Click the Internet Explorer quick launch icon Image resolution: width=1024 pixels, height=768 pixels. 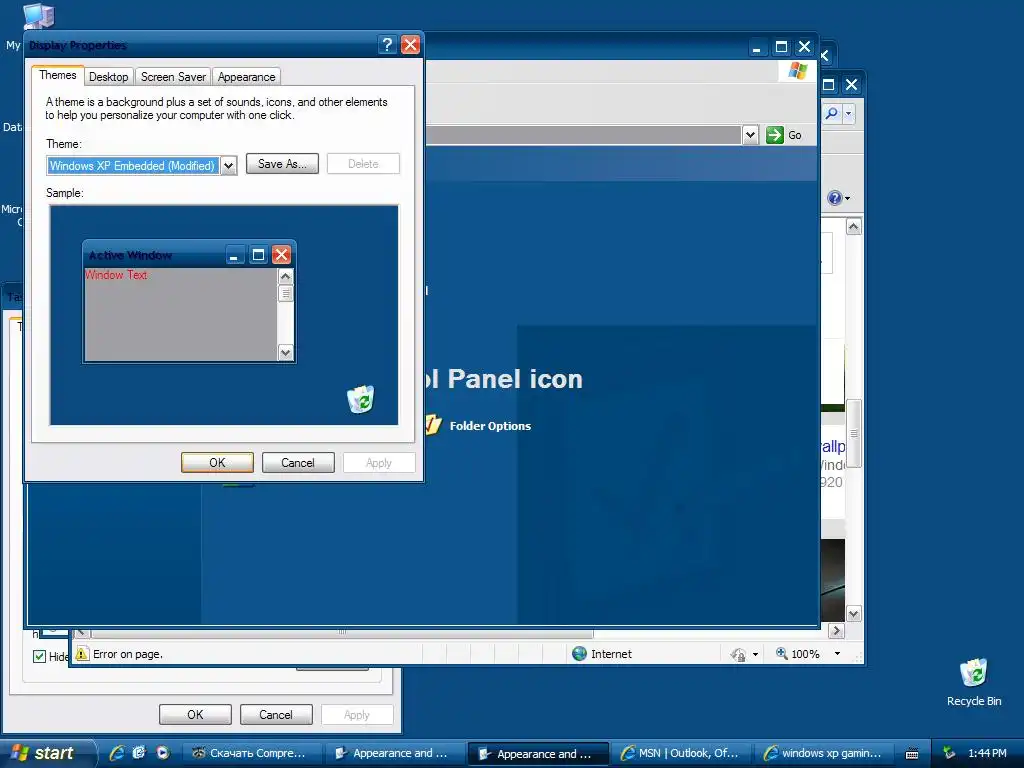coord(117,753)
